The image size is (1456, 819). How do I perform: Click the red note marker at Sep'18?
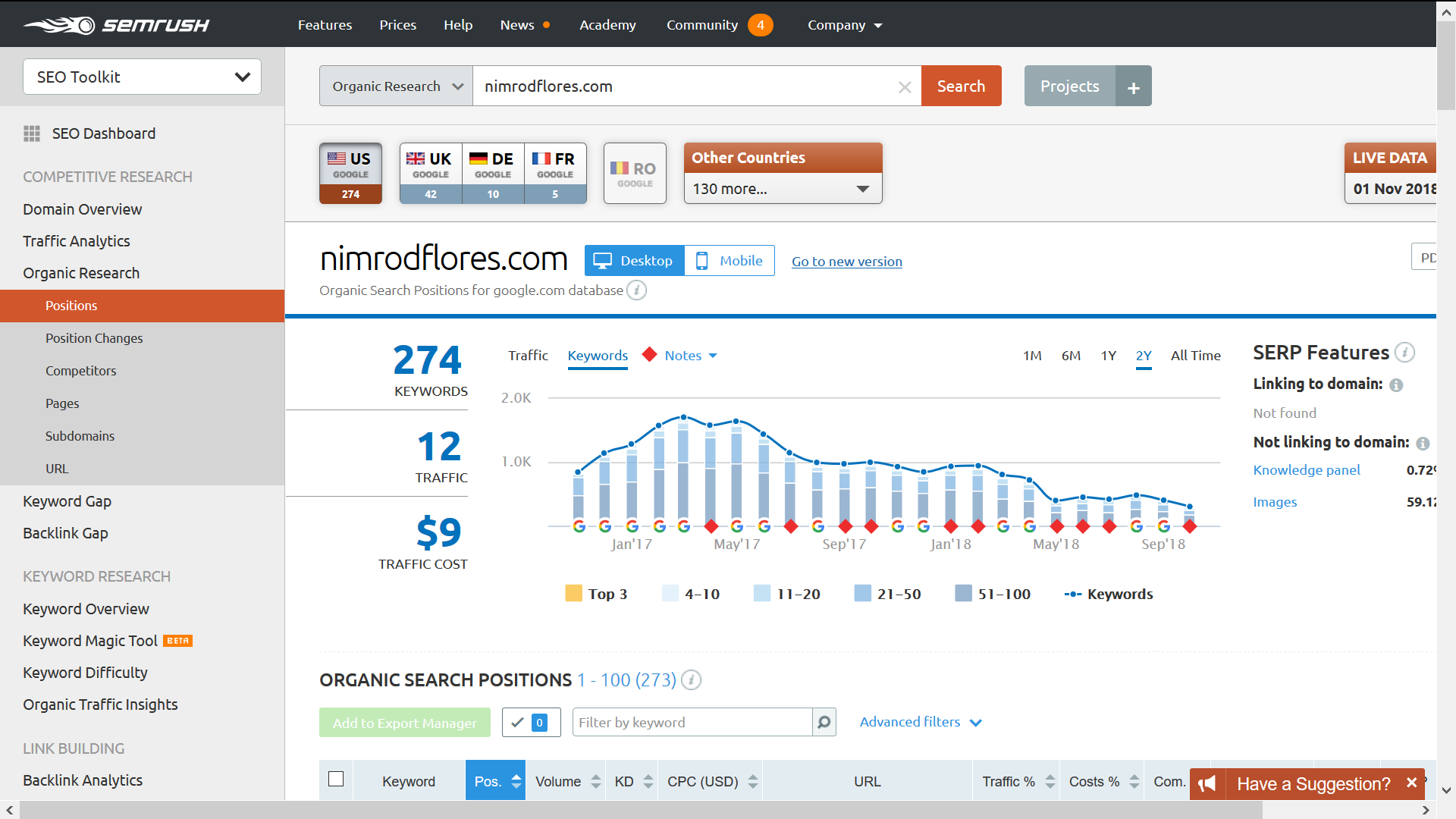coord(1190,526)
